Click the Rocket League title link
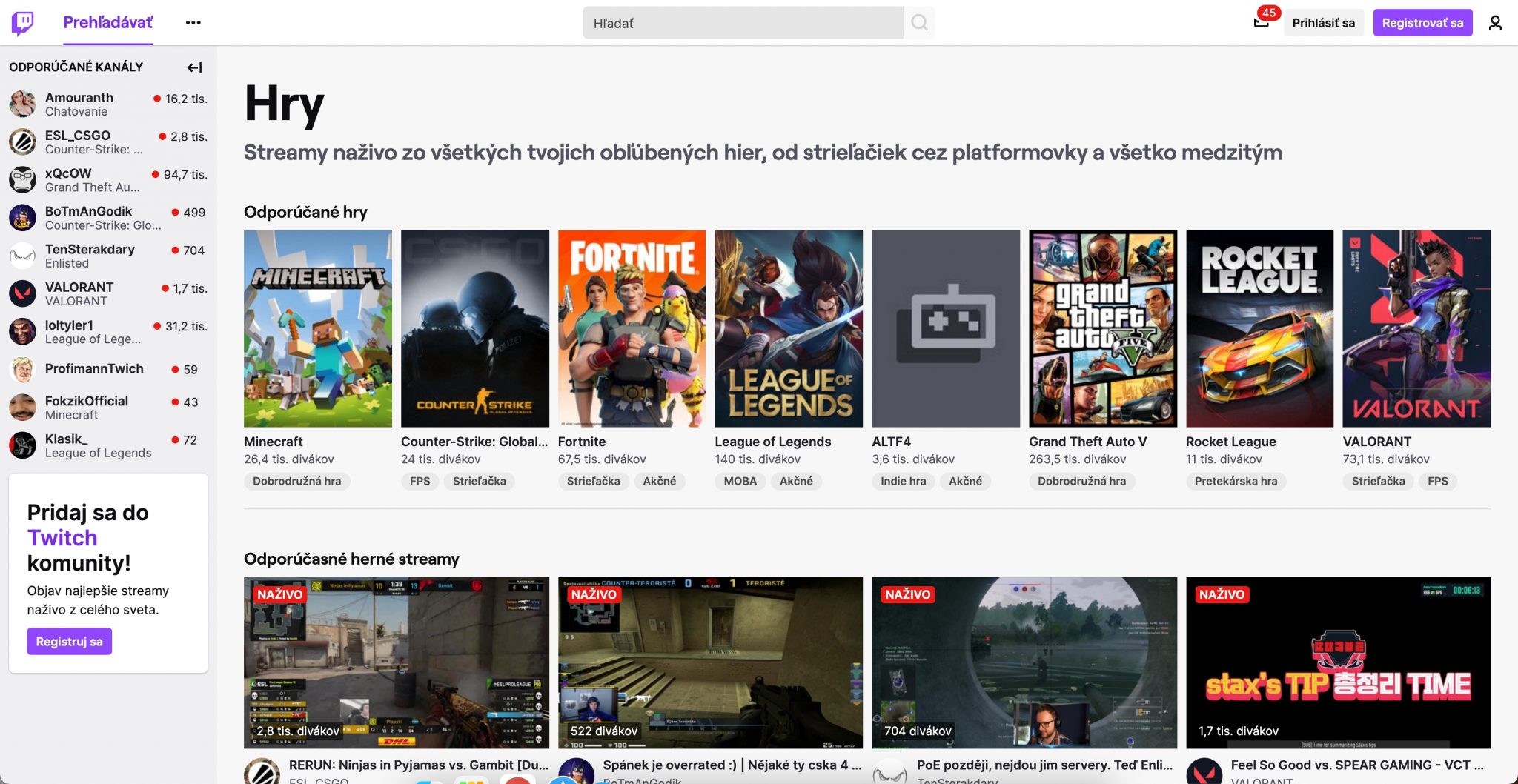This screenshot has width=1518, height=784. pos(1231,442)
